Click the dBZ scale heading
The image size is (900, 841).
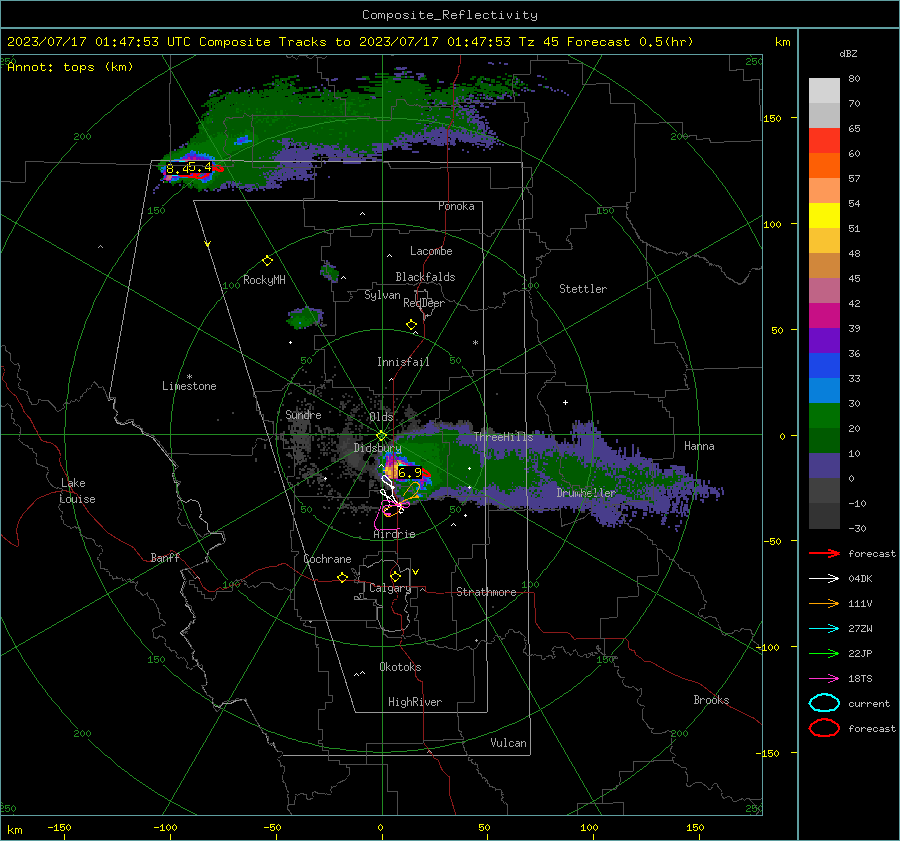848,53
